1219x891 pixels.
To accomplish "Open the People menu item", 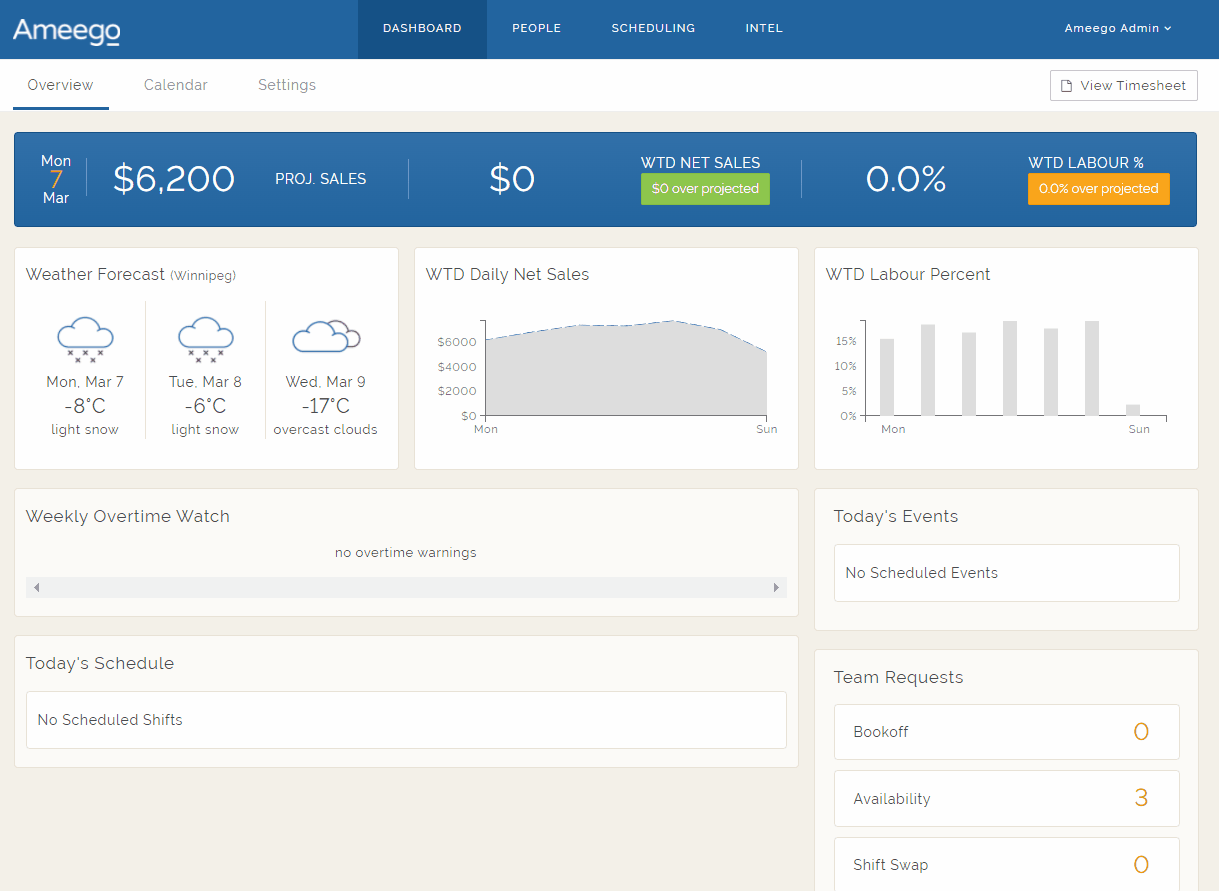I will coord(536,28).
